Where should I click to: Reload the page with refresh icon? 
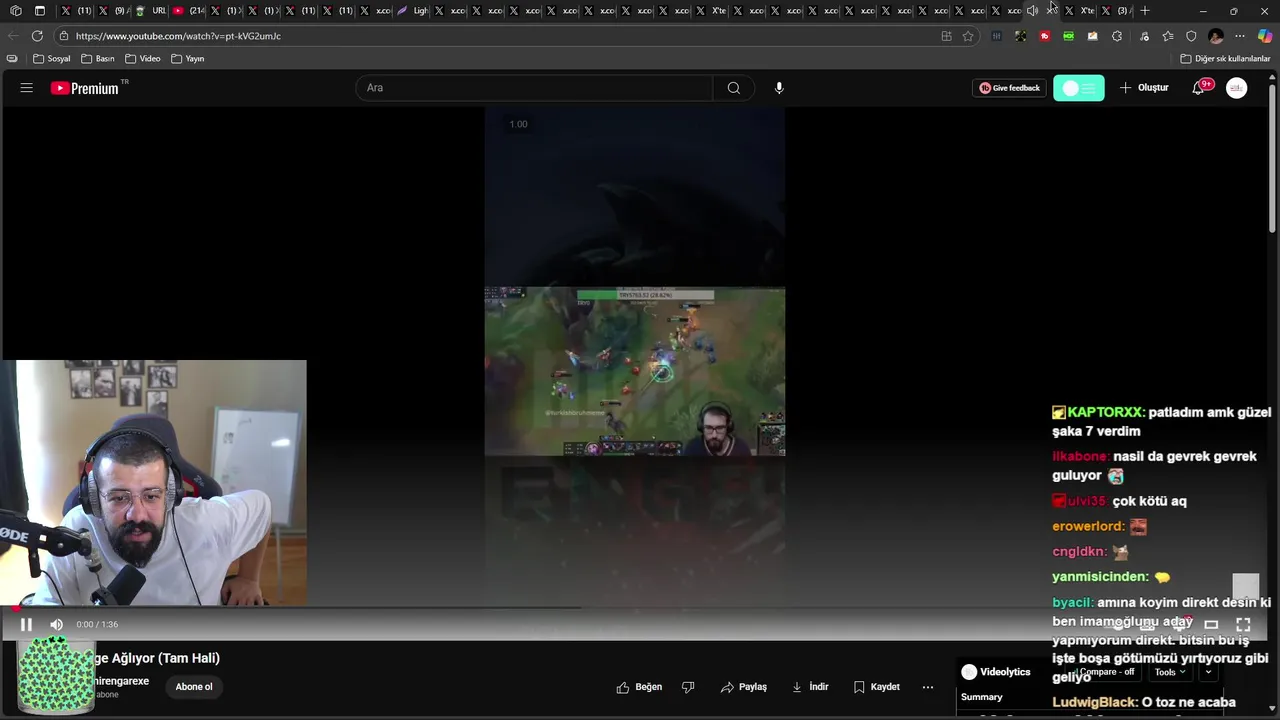(x=37, y=36)
